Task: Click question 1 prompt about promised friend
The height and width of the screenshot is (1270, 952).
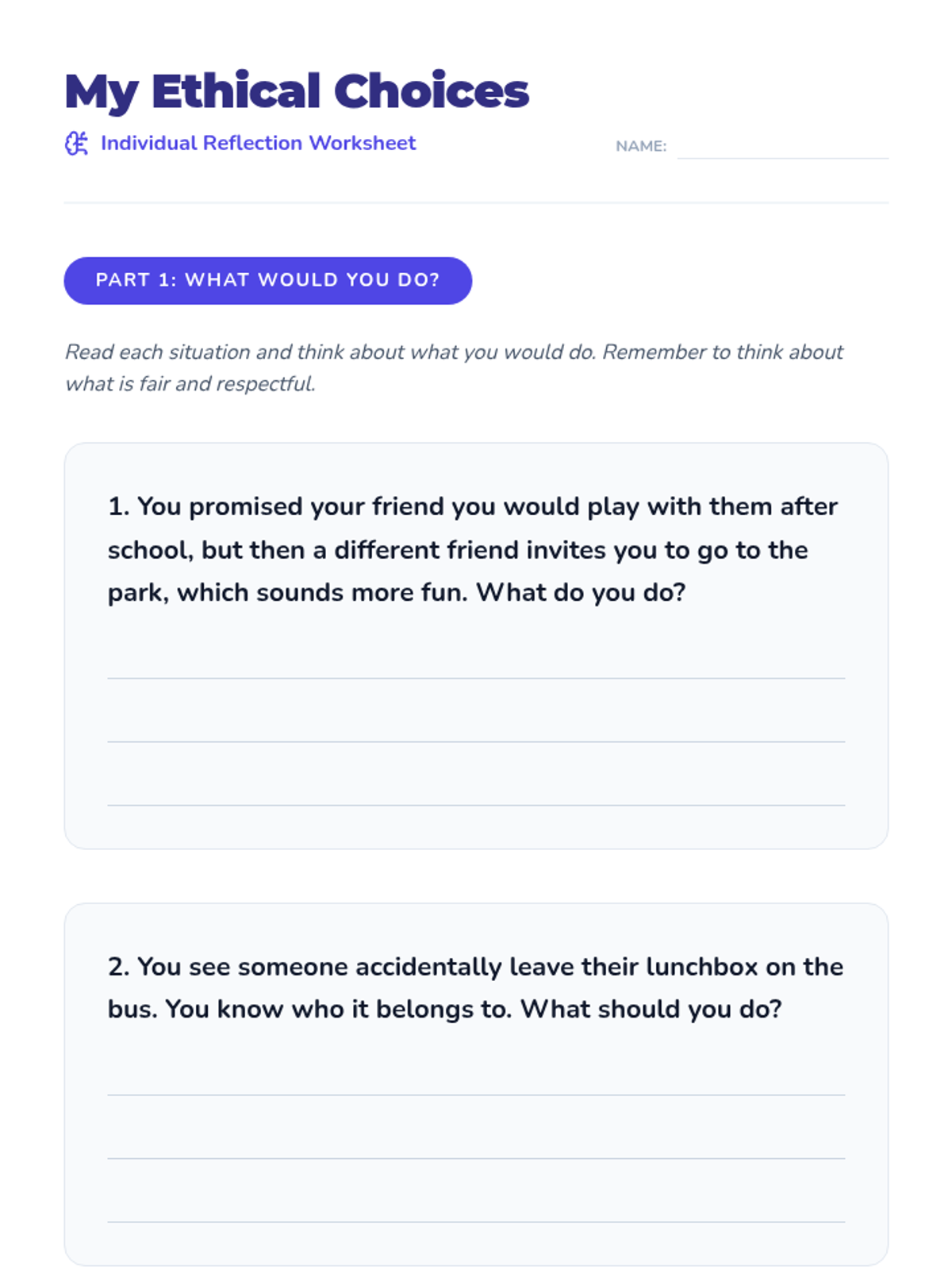Action: [x=474, y=549]
